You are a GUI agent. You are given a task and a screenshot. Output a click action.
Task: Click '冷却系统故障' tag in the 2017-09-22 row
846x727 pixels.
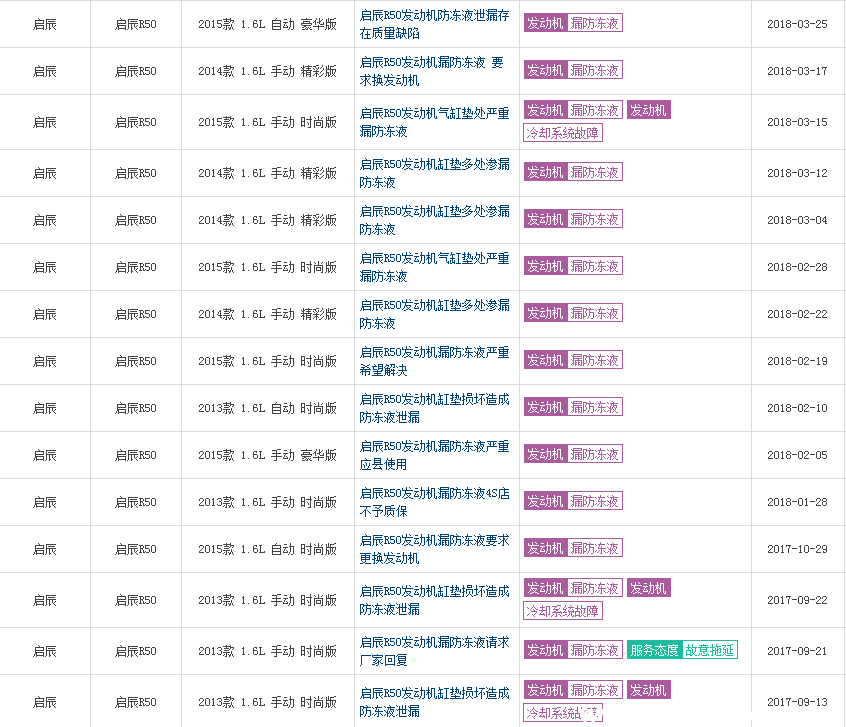point(563,611)
